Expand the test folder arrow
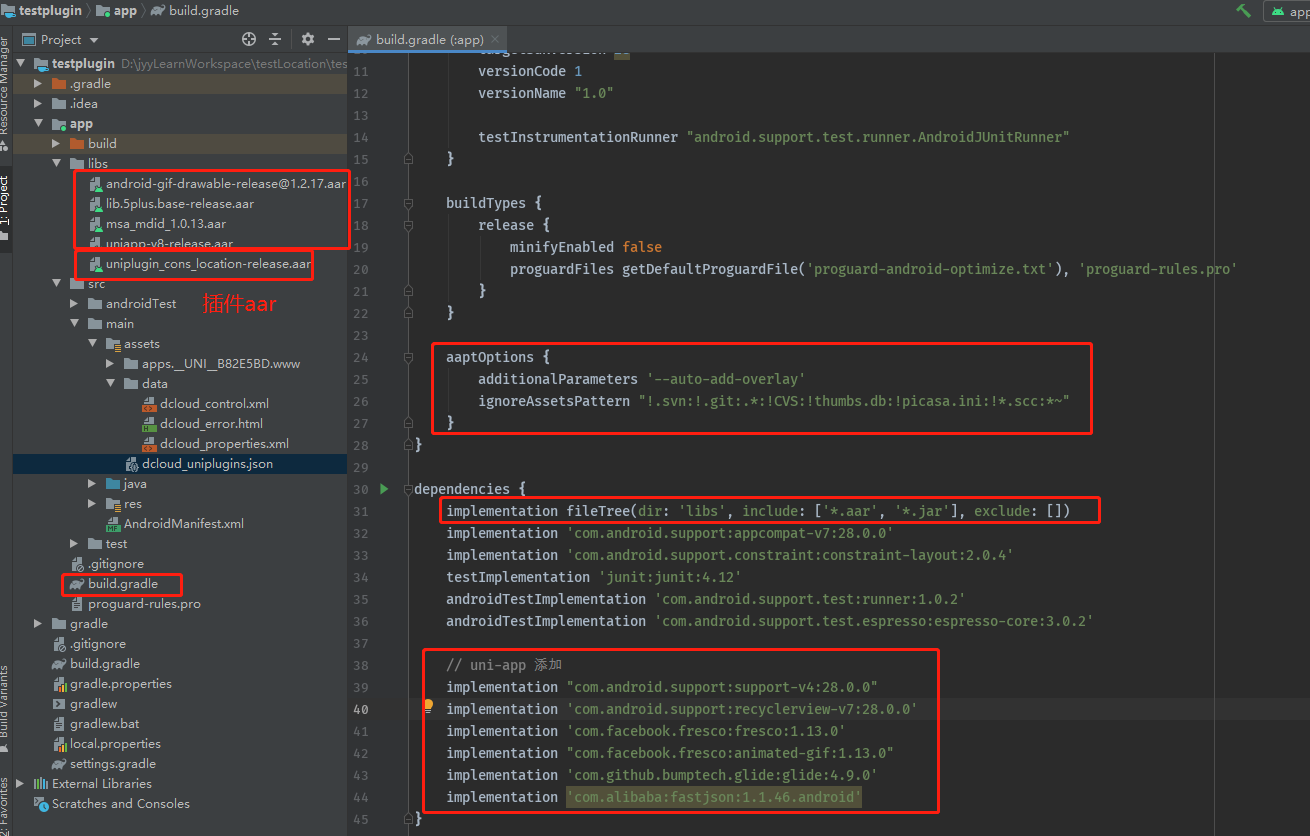Image resolution: width=1310 pixels, height=836 pixels. pyautogui.click(x=75, y=544)
